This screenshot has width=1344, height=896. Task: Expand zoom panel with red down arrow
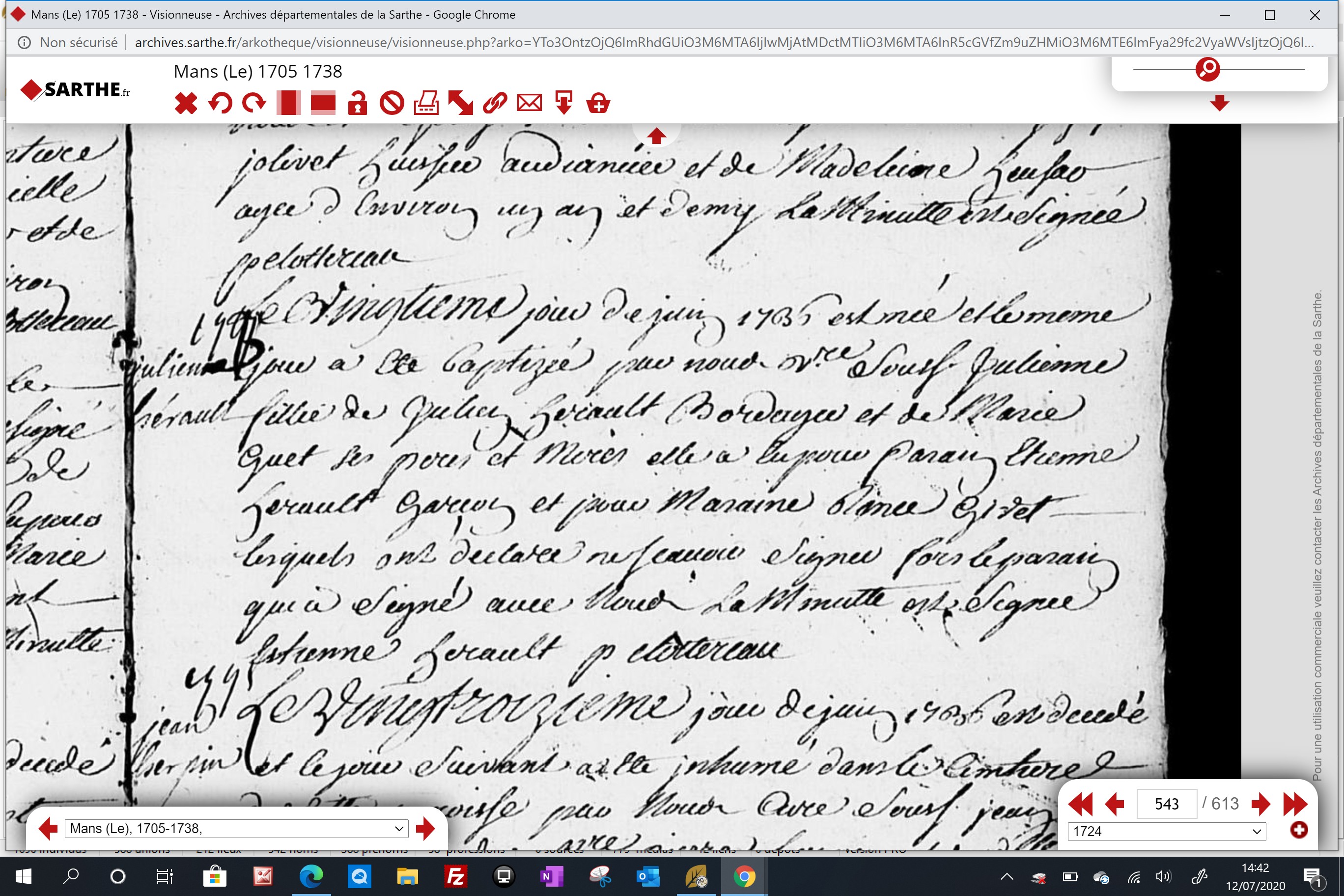click(x=1219, y=104)
